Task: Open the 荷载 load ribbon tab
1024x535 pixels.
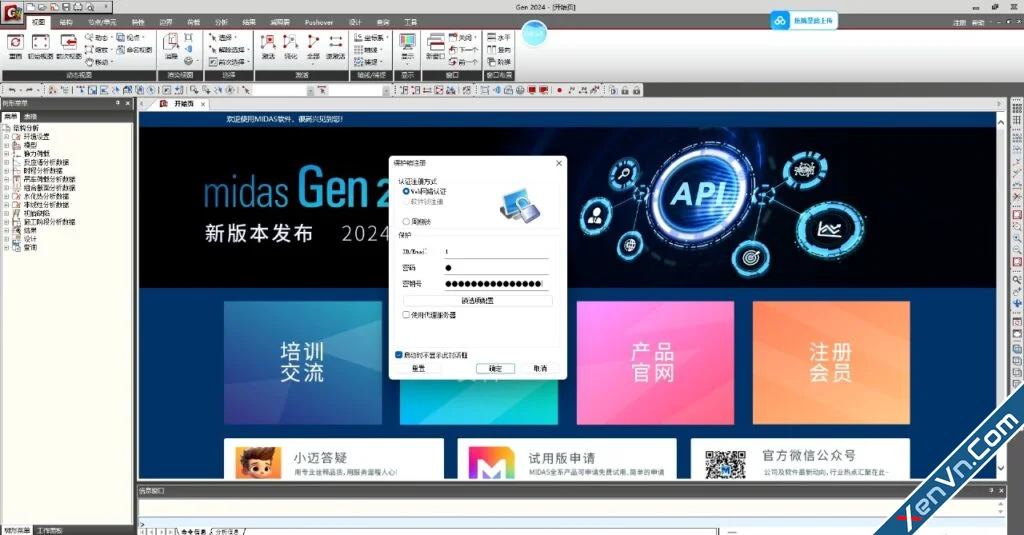Action: pyautogui.click(x=193, y=22)
